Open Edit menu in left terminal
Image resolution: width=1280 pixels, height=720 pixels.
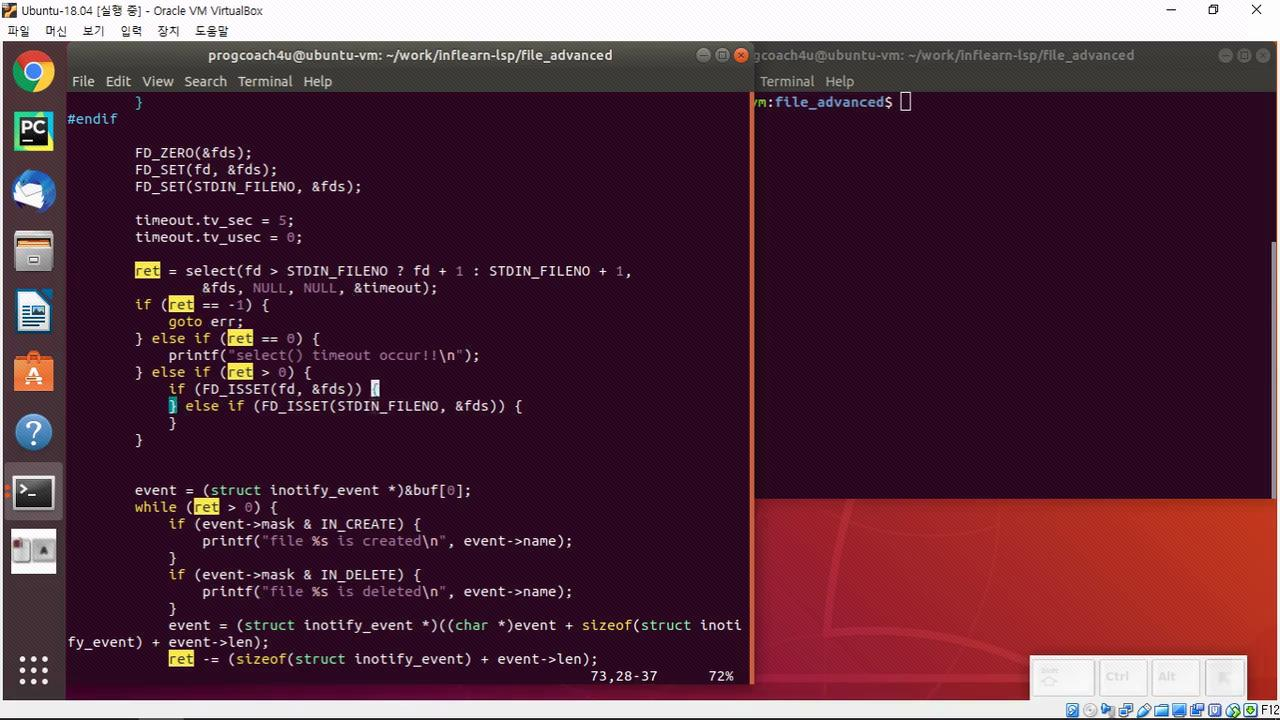118,81
